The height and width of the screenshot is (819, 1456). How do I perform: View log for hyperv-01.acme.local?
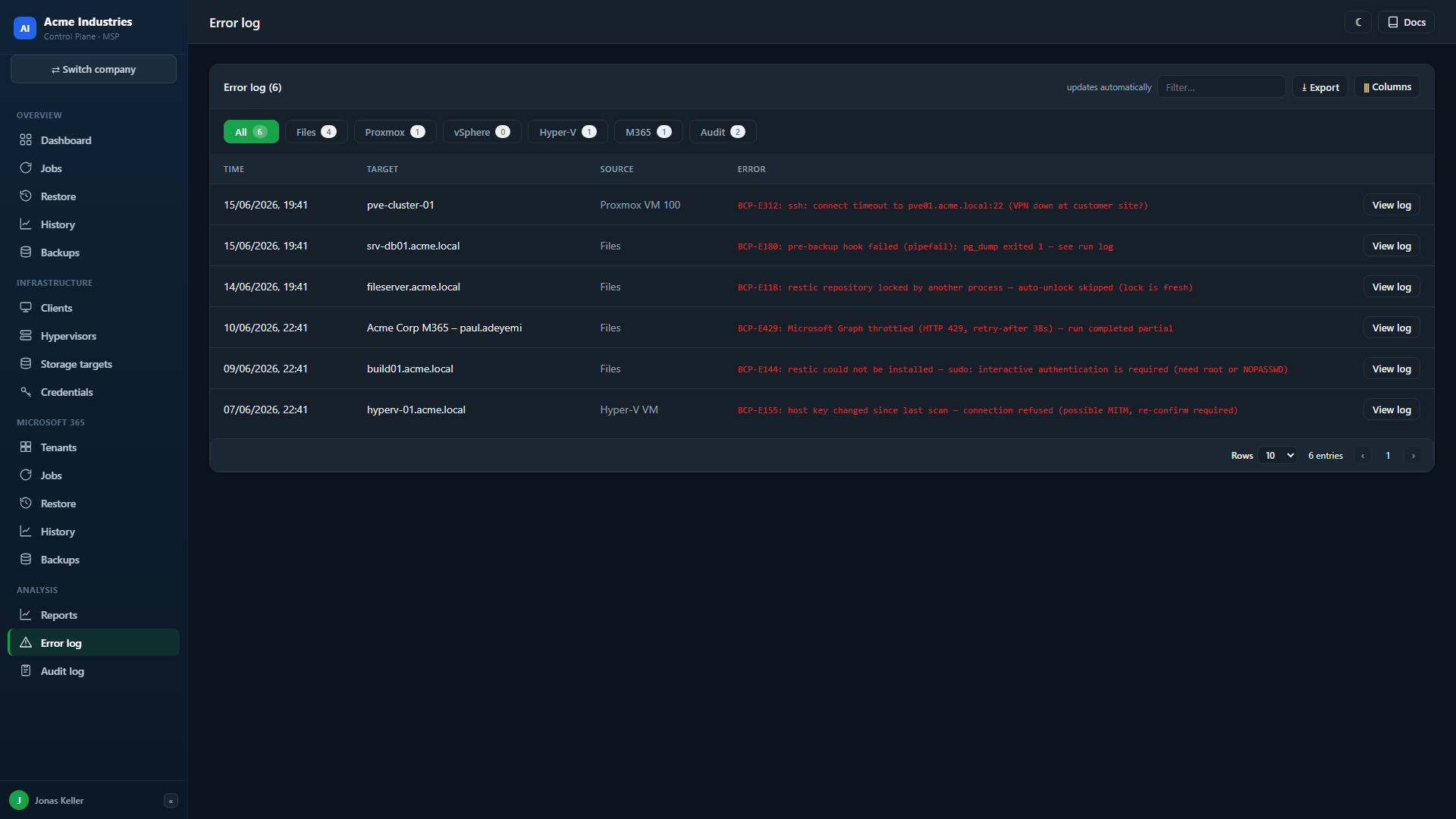point(1392,410)
